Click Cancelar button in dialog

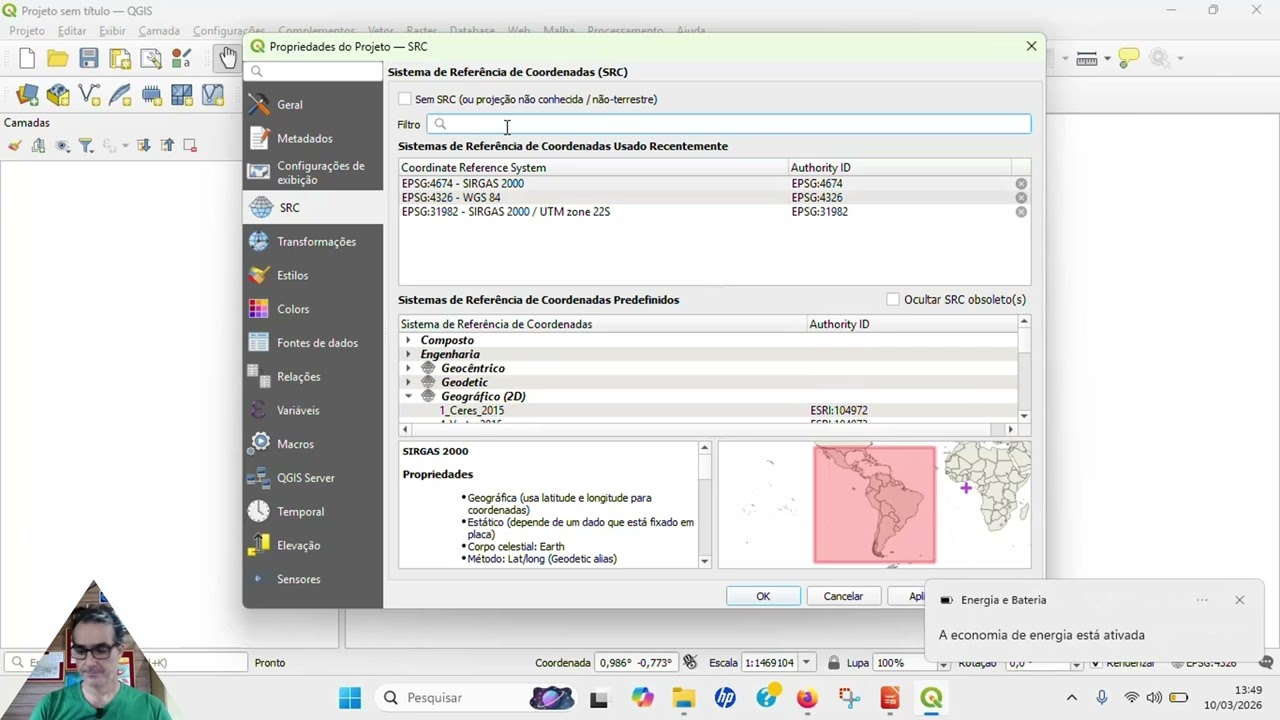[x=843, y=596]
